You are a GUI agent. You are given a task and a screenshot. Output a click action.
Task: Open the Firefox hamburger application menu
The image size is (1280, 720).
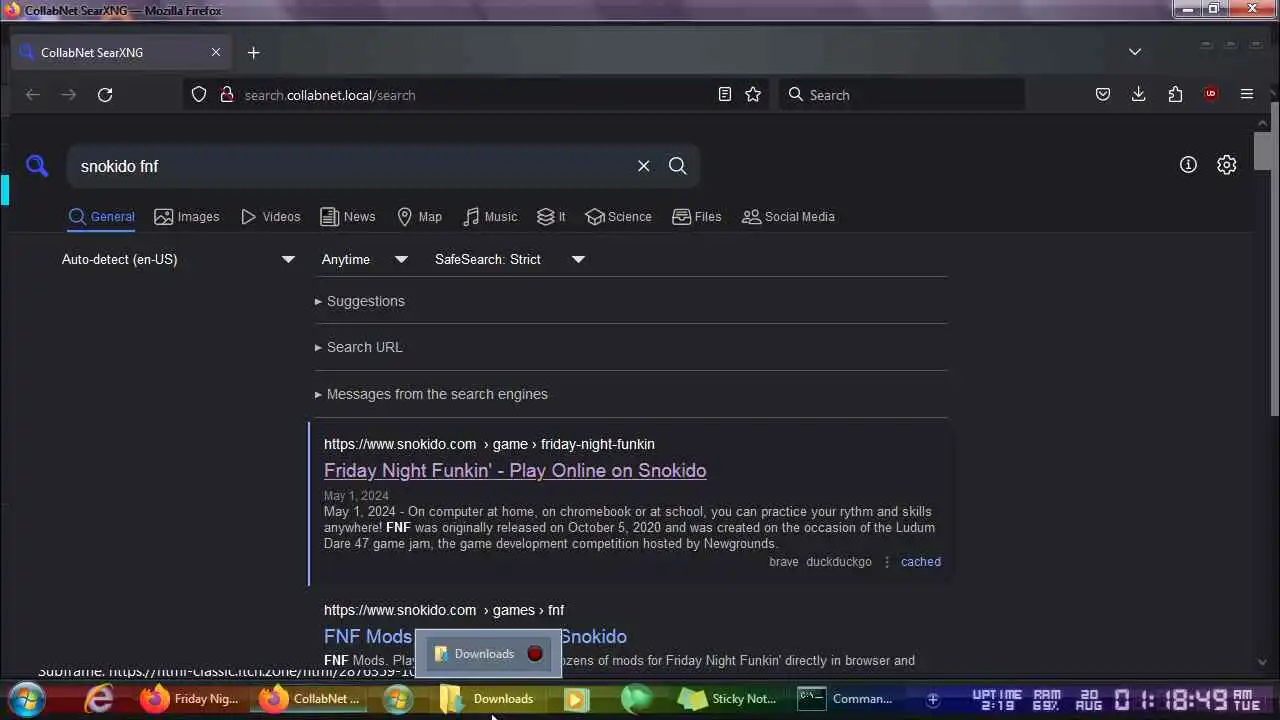(x=1247, y=95)
